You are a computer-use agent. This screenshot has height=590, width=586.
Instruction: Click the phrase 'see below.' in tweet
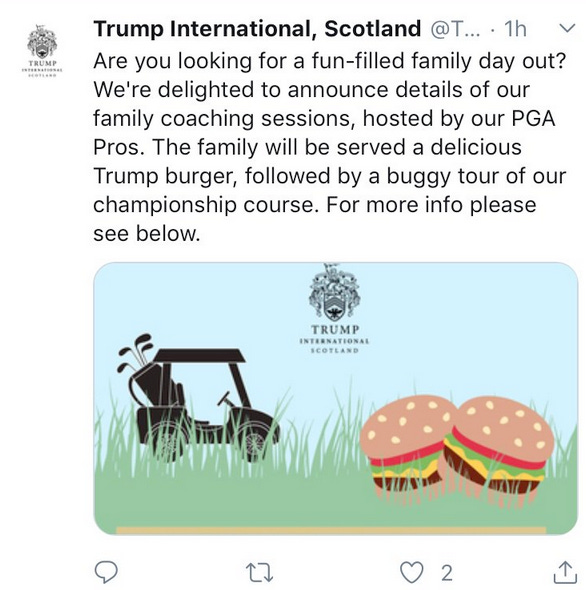[146, 234]
